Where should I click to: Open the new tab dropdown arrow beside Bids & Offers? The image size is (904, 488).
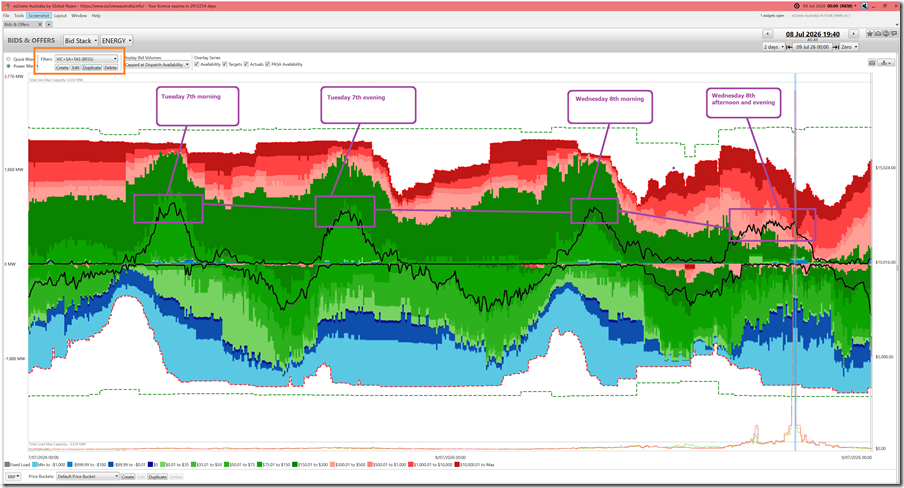[49, 24]
